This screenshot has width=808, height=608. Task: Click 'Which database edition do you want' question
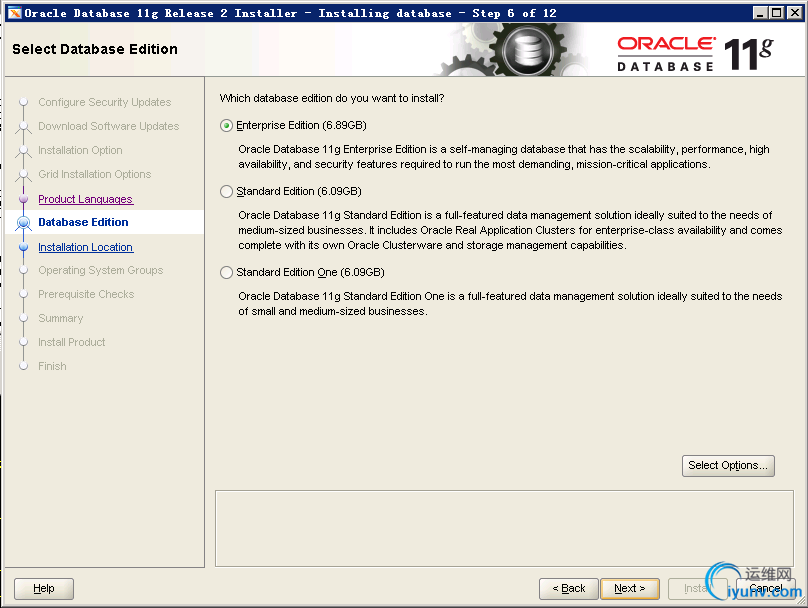click(x=332, y=98)
